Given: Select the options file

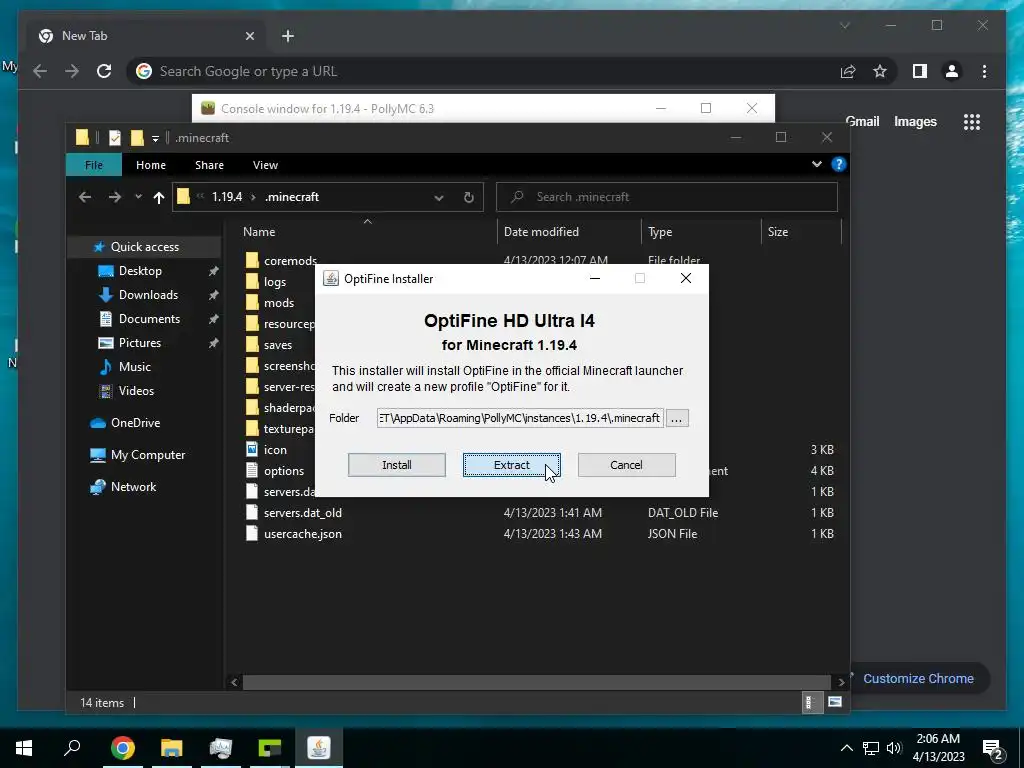Looking at the screenshot, I should click(283, 471).
